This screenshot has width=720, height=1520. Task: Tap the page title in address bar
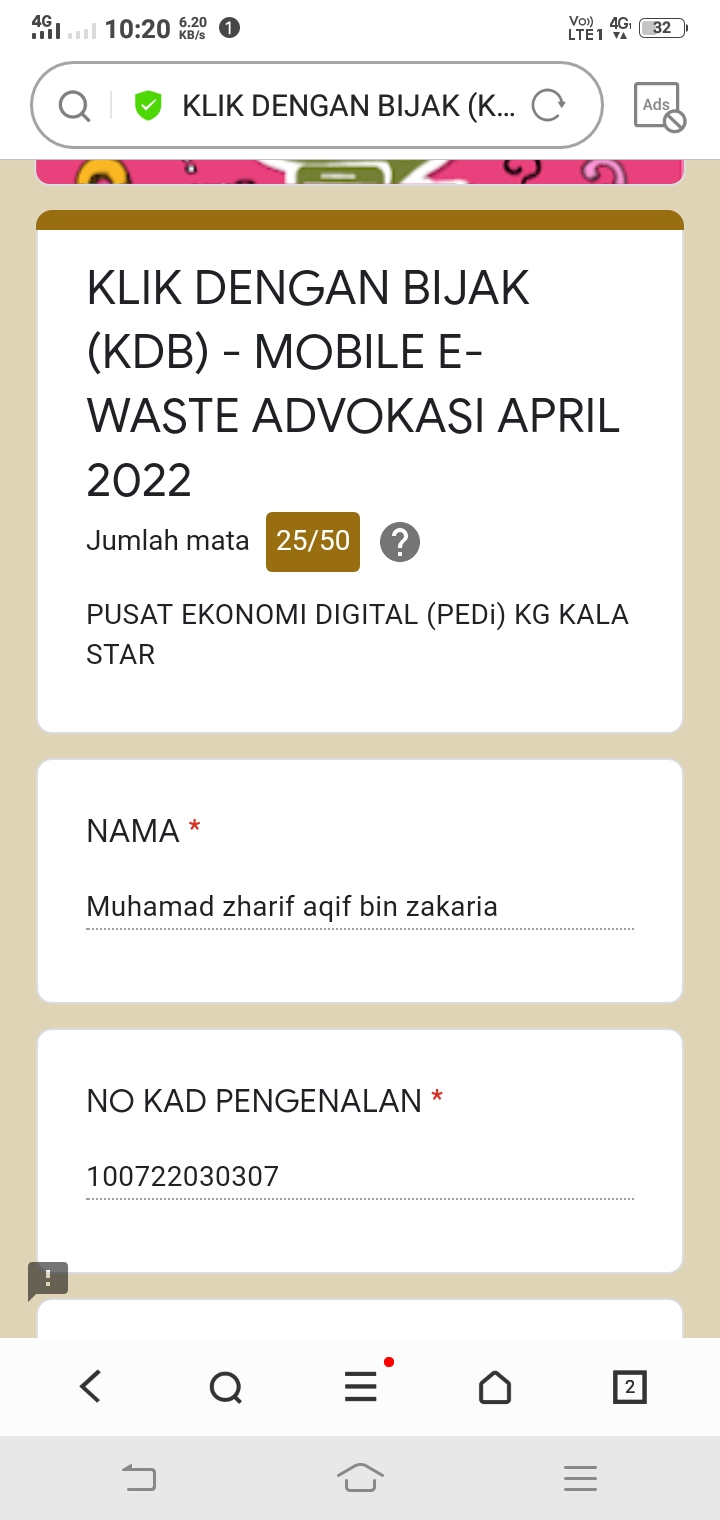pyautogui.click(x=348, y=105)
